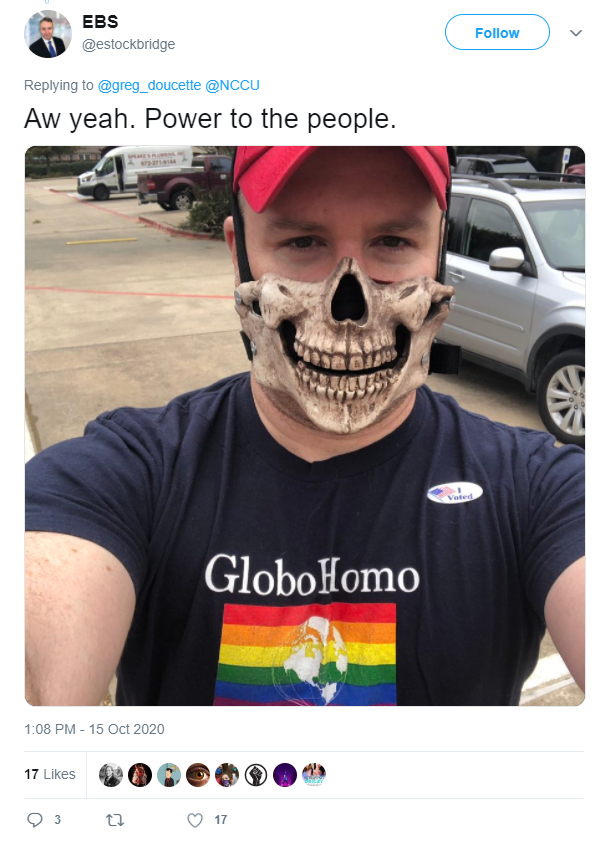609x845 pixels.
Task: Open the @greg_doucette mention link
Action: [149, 85]
